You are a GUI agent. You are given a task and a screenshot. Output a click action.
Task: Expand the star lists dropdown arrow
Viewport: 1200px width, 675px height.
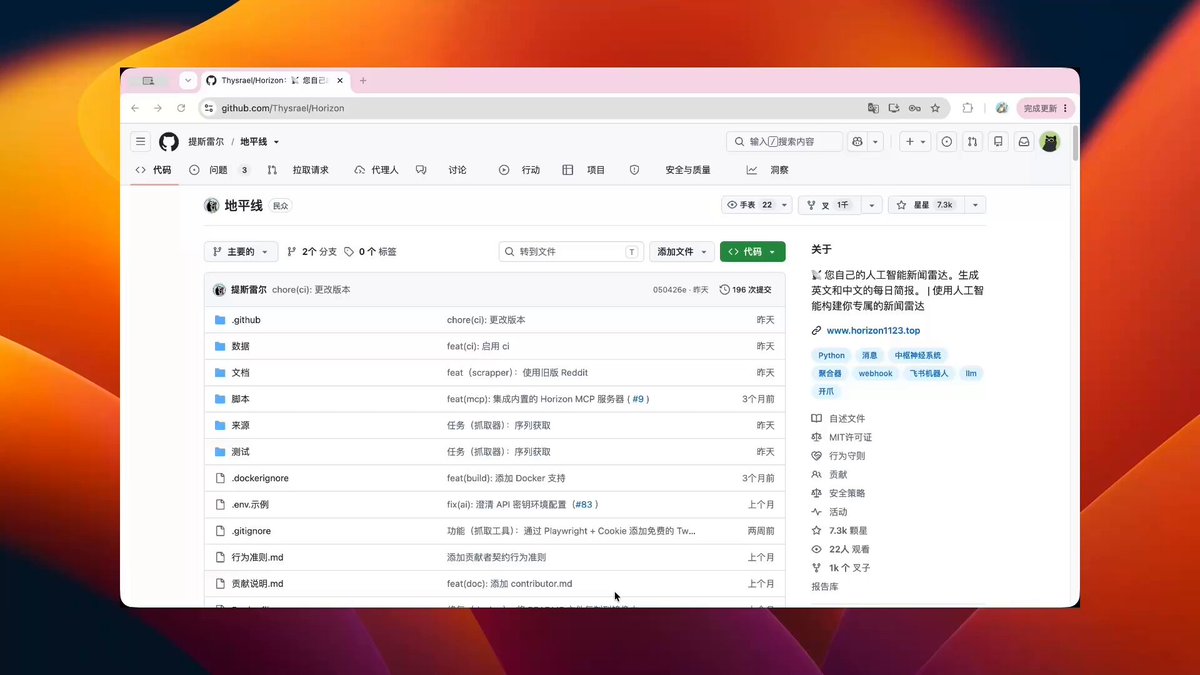point(975,205)
